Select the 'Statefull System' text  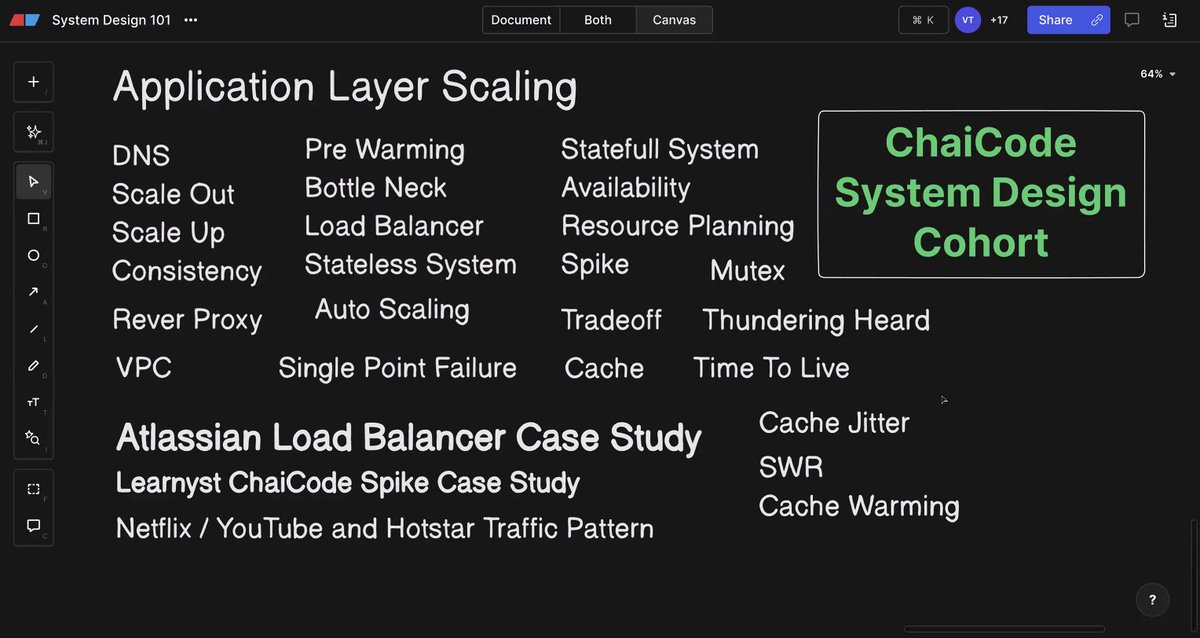coord(660,150)
